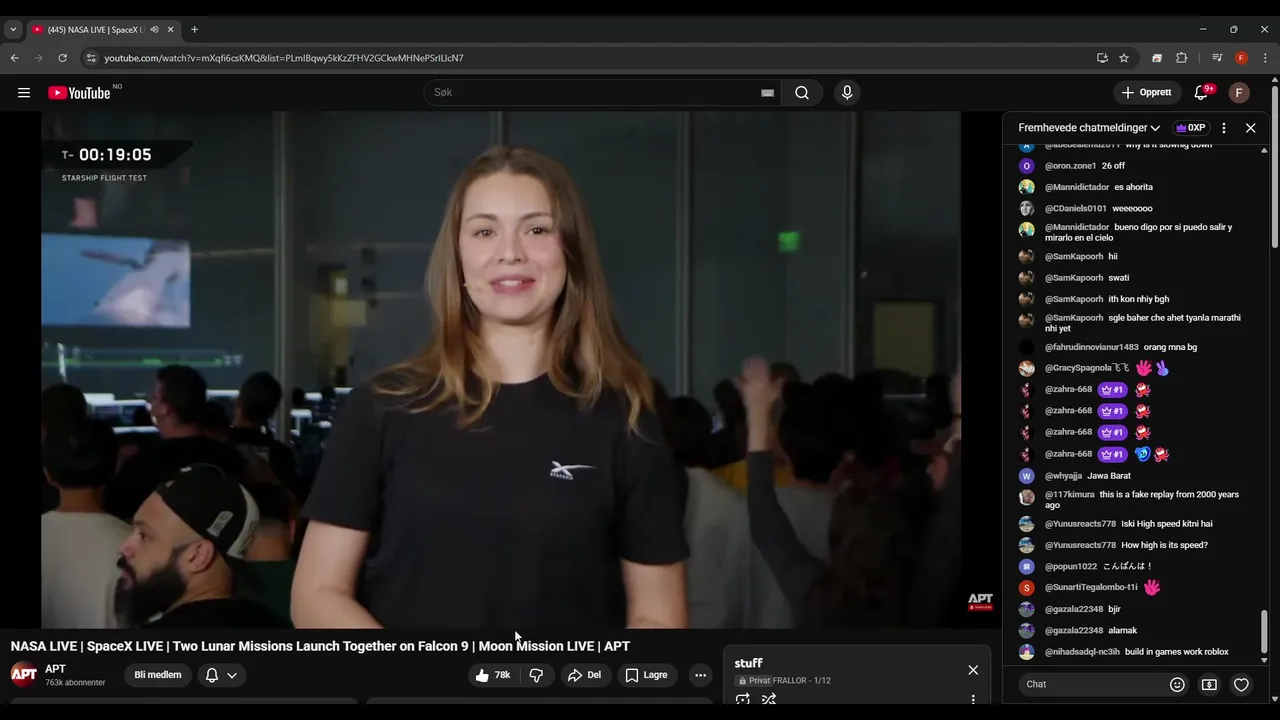1280x720 pixels.
Task: Expand notification bell dropdown next to Bli medlem
Action: 222,675
